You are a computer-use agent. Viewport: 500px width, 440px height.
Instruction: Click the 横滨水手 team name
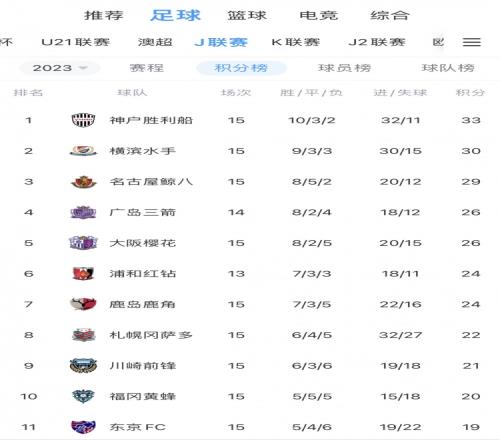143,151
